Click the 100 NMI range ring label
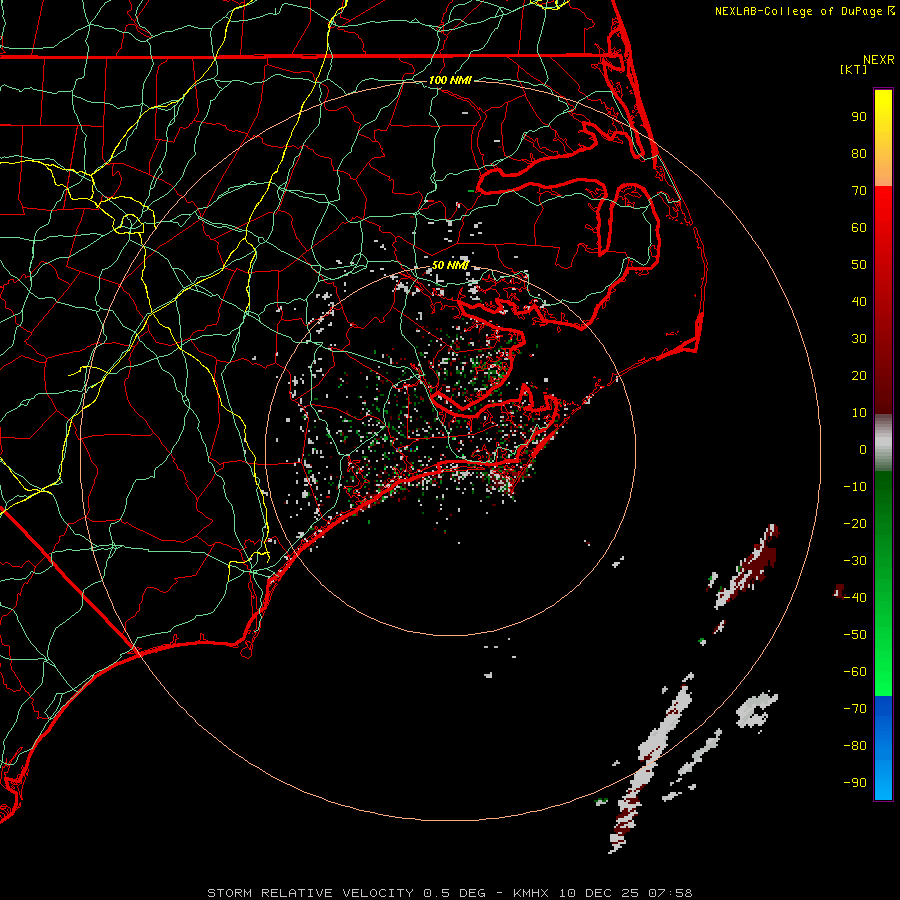The width and height of the screenshot is (900, 900). [x=449, y=80]
